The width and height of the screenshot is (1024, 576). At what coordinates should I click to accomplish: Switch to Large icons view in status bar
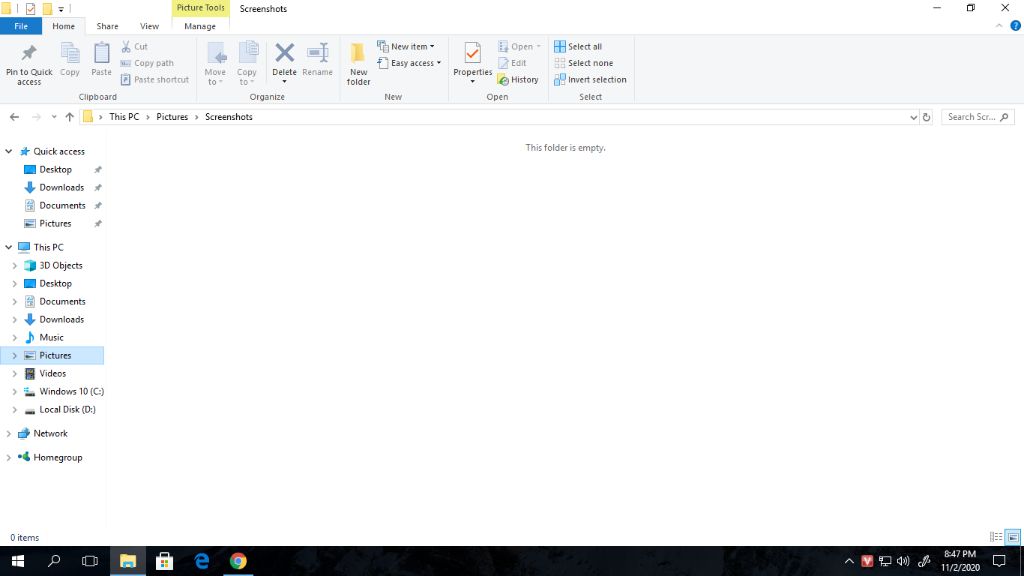tap(1013, 537)
